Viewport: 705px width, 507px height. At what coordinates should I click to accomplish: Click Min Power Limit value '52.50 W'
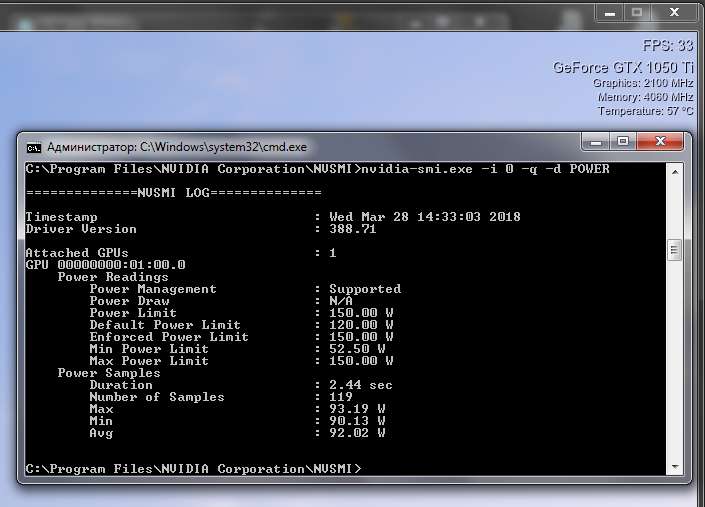coord(357,349)
